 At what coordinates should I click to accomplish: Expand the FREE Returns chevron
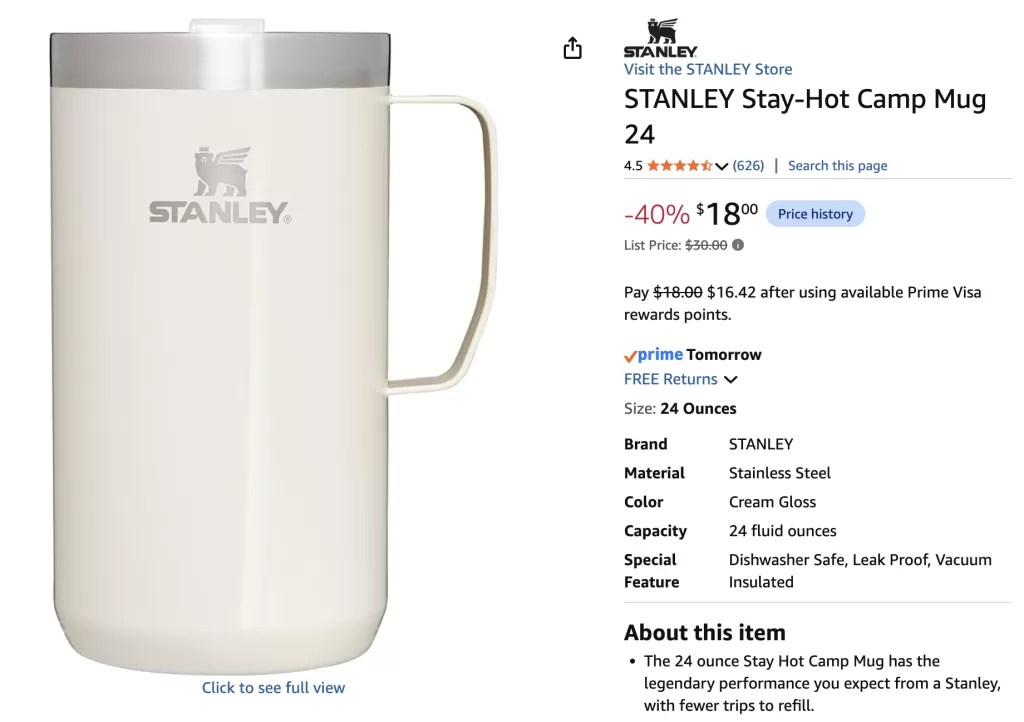[731, 379]
